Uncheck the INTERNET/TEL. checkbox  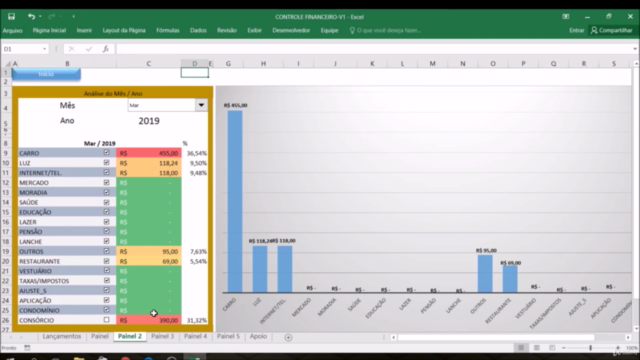(x=107, y=172)
